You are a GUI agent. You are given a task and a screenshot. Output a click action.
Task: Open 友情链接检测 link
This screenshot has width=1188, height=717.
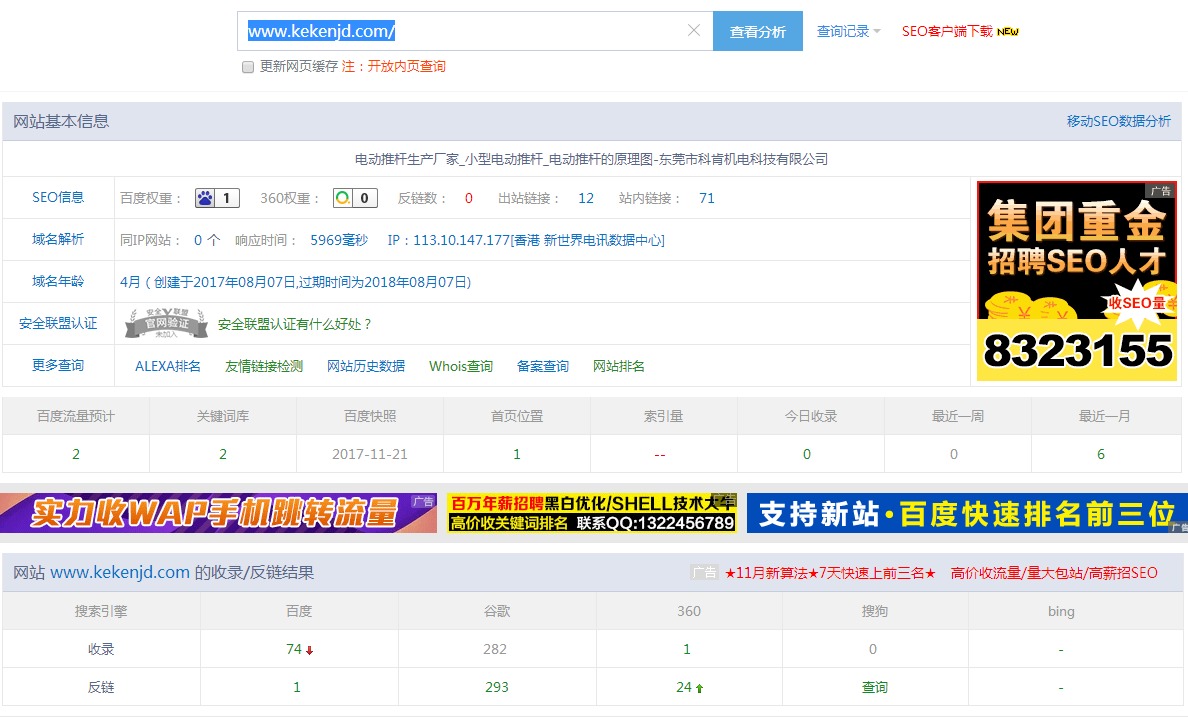264,366
